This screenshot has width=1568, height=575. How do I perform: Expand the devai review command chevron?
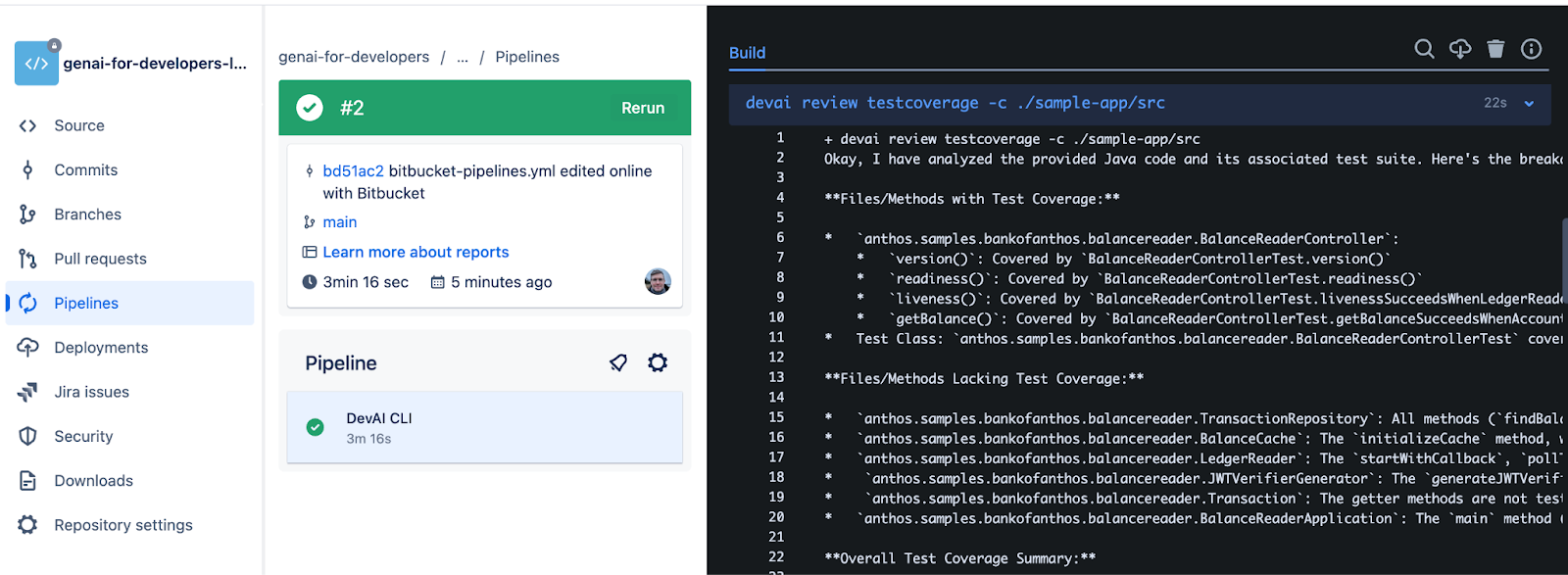click(x=1529, y=103)
